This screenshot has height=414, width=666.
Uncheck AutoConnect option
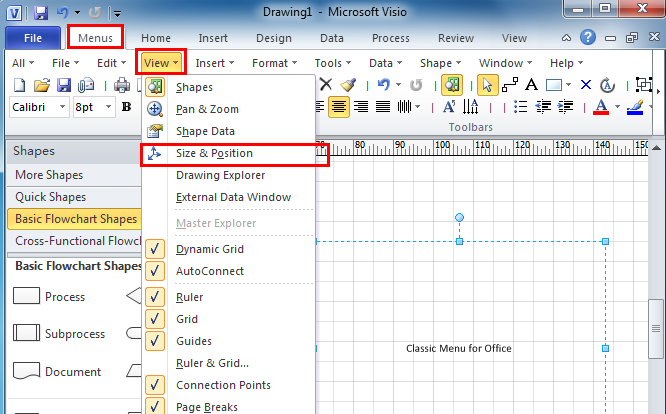tap(155, 271)
